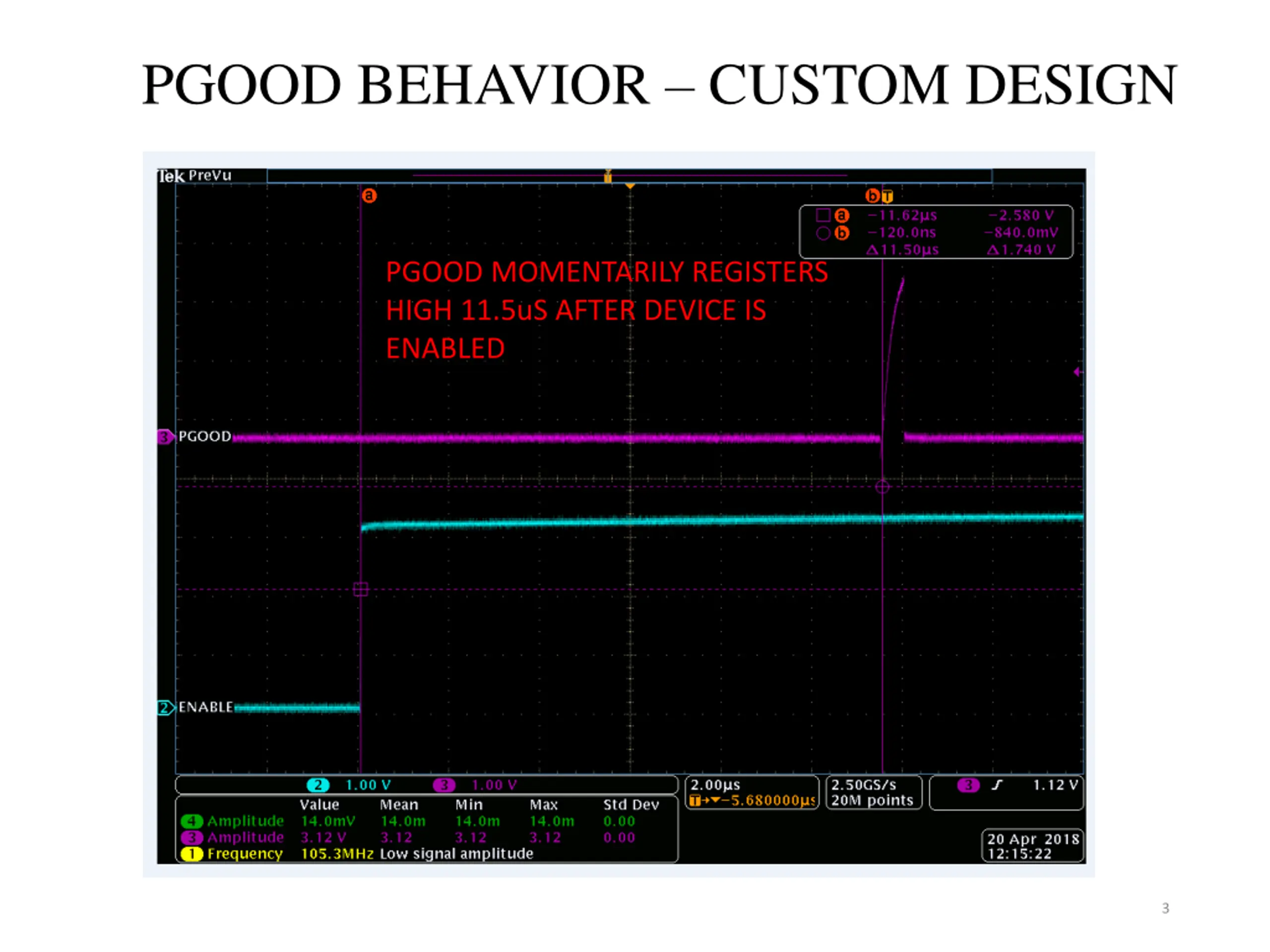This screenshot has height=952, width=1270.
Task: Click the trigger level arrow on right edge
Action: point(1078,372)
